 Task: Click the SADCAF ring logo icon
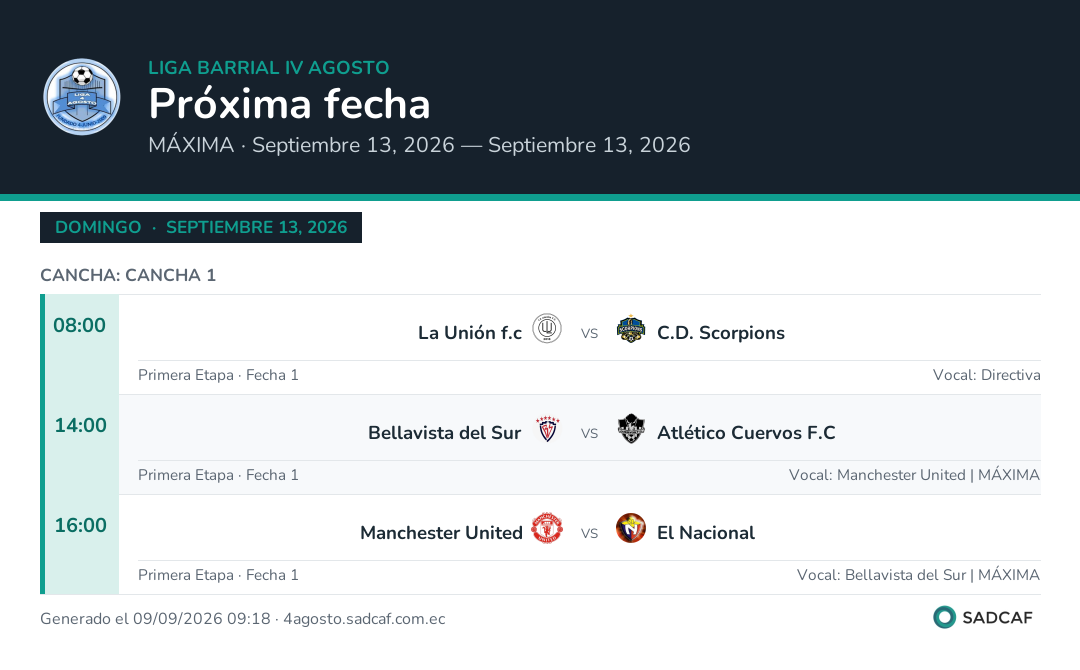pos(944,617)
